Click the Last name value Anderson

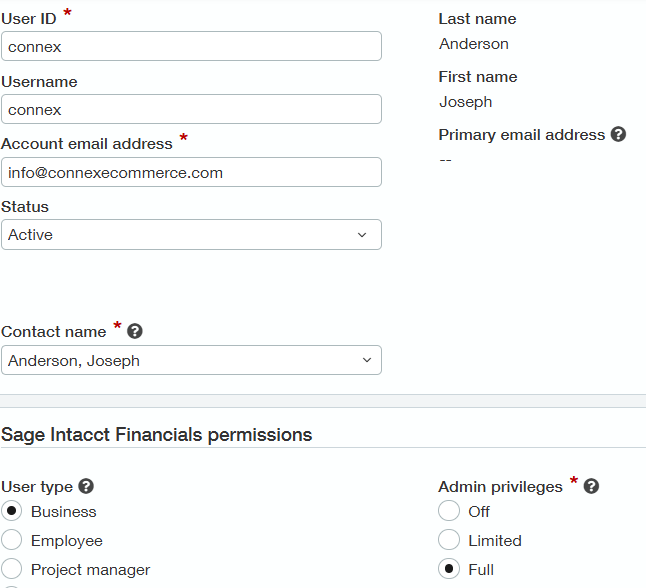click(x=474, y=44)
